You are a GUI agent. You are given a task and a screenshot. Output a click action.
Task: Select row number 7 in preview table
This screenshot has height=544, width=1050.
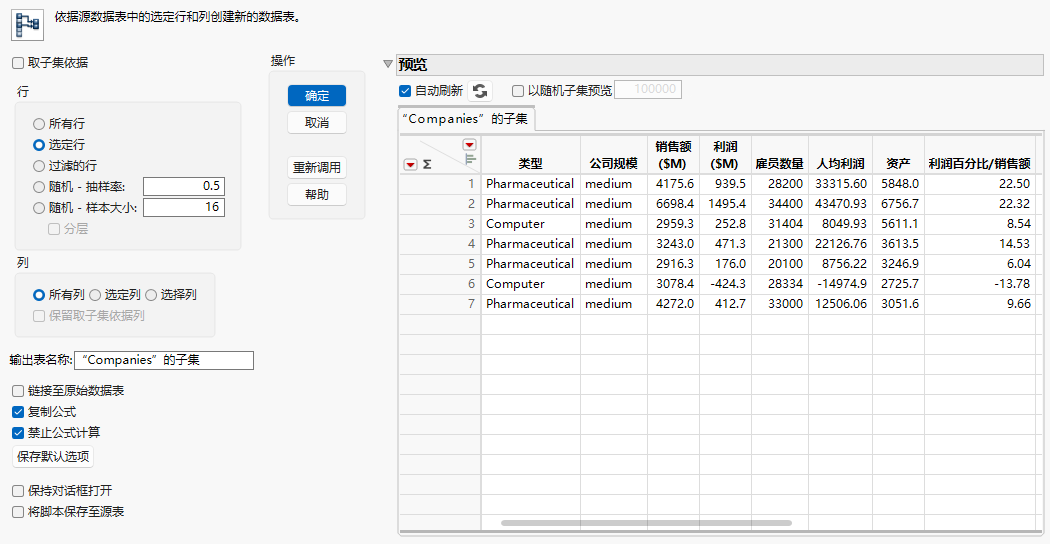click(440, 304)
